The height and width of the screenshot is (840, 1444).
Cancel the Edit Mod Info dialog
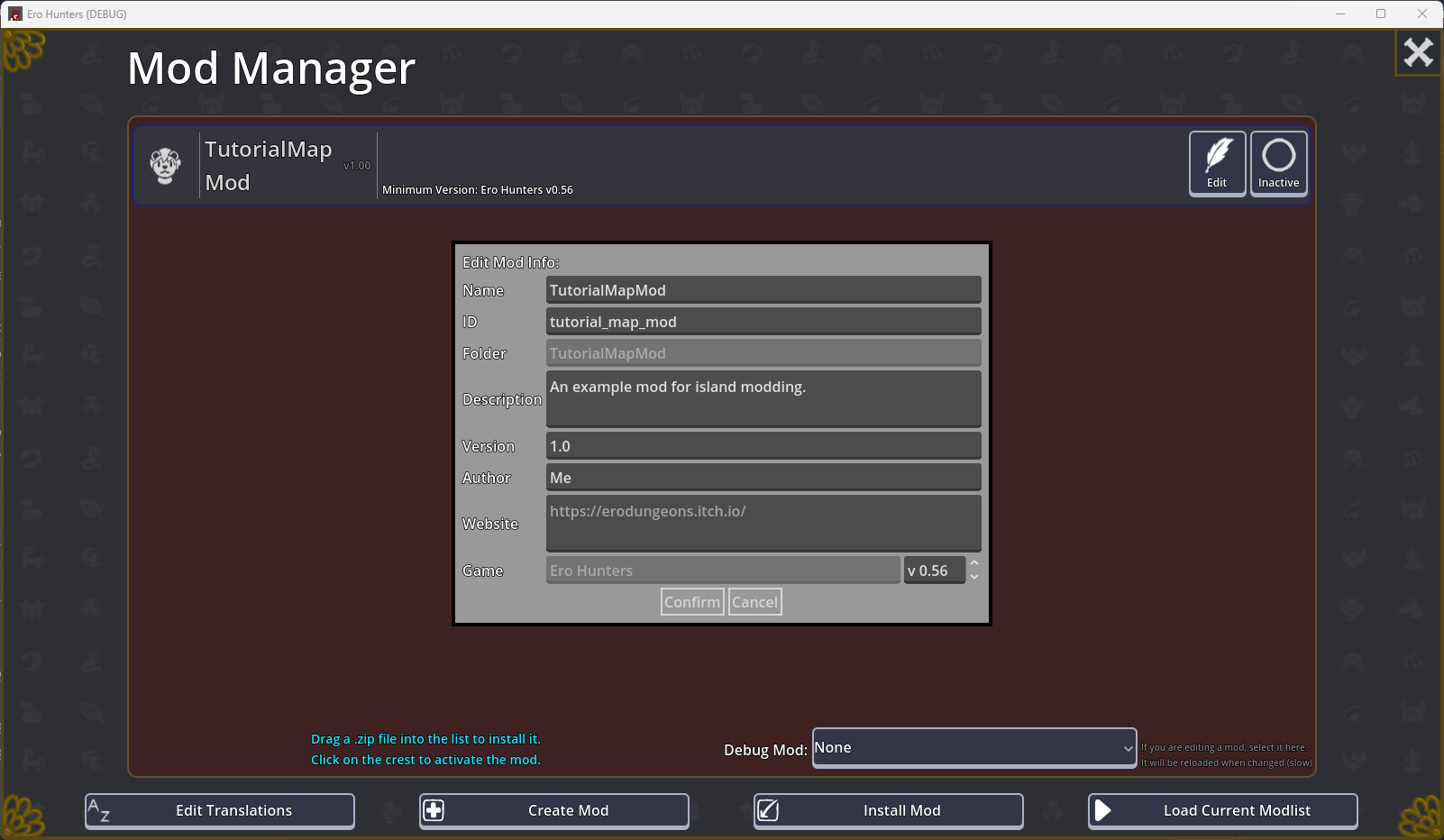click(754, 602)
